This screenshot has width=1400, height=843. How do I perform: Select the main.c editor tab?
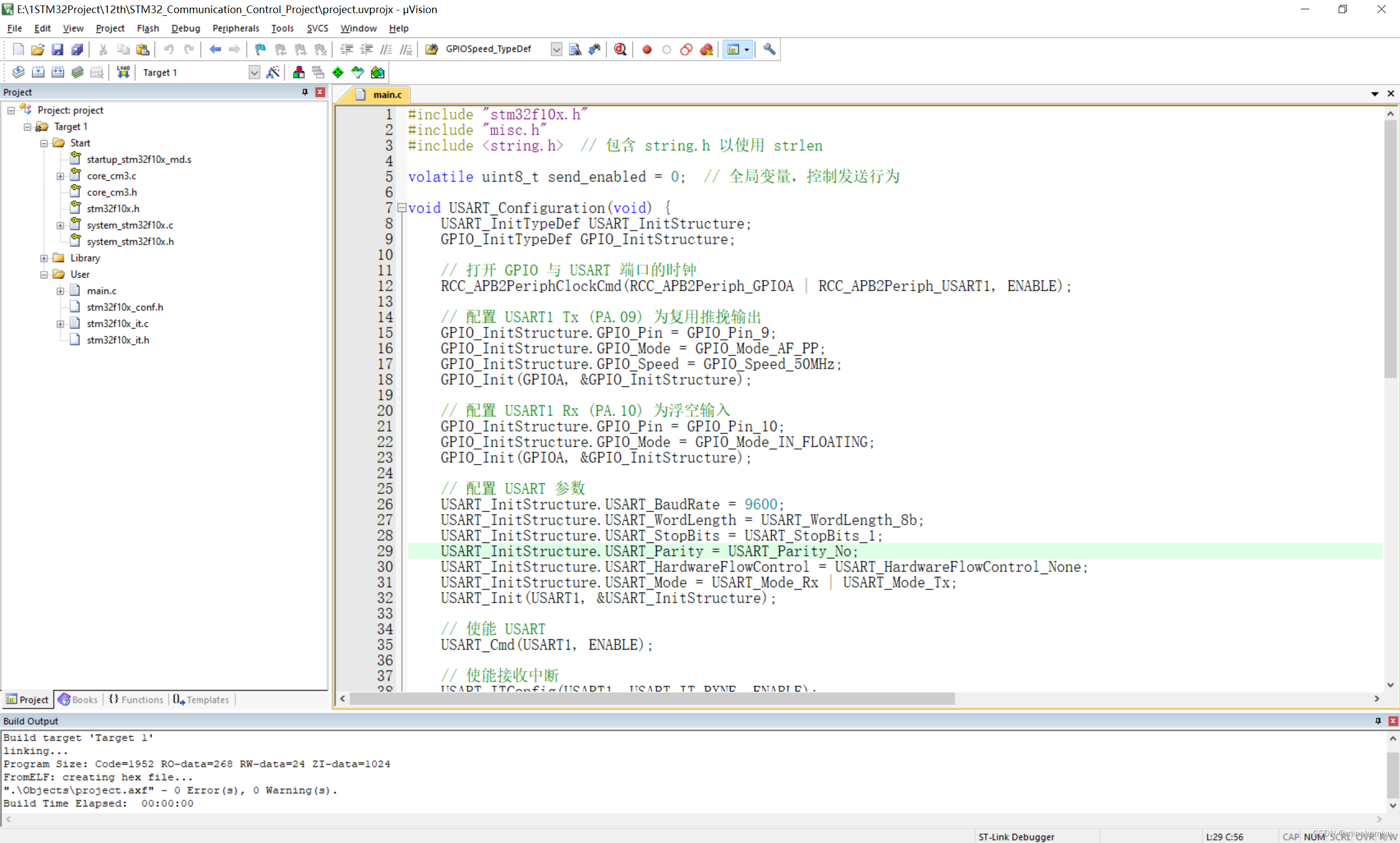(x=379, y=94)
